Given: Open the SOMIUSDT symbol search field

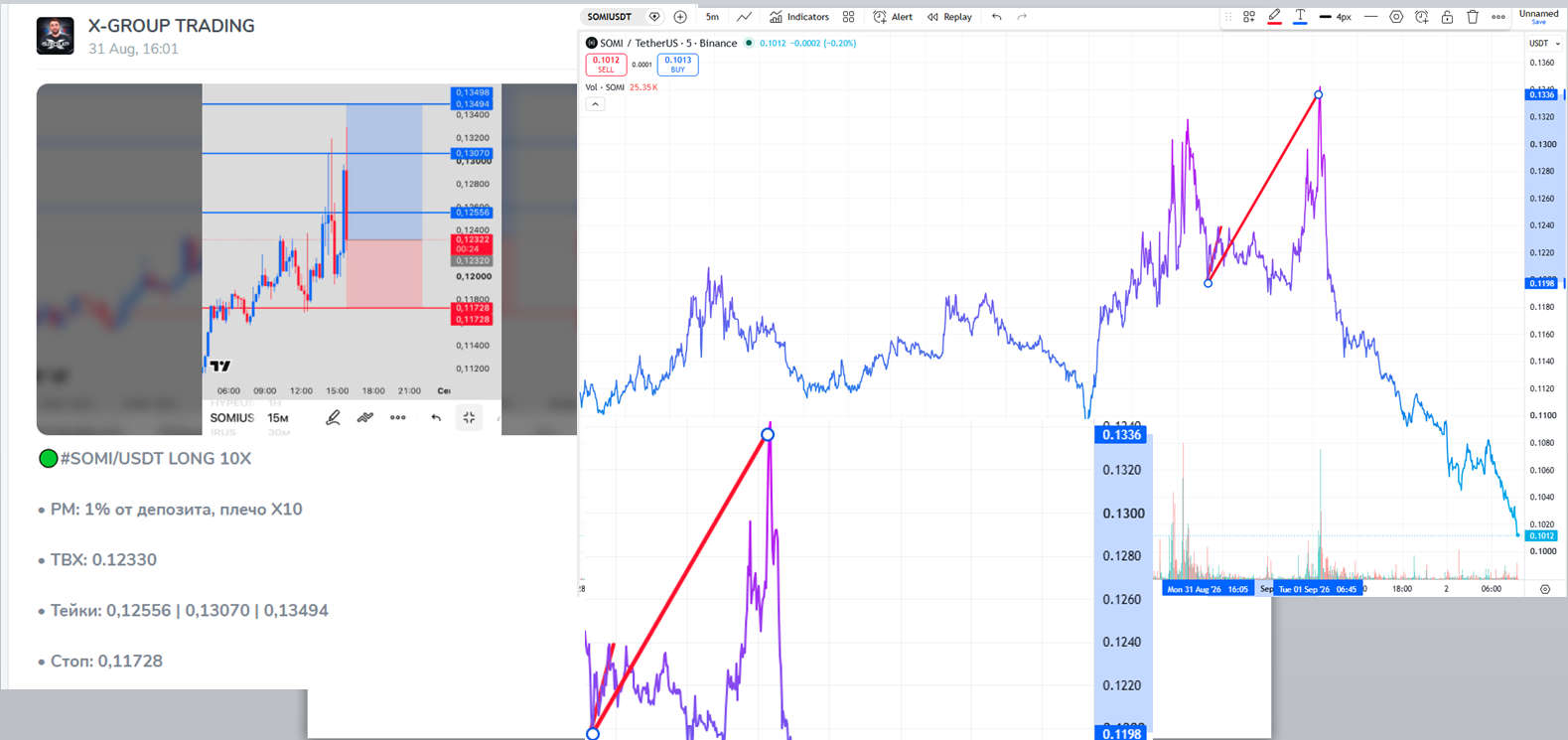Looking at the screenshot, I should pyautogui.click(x=609, y=17).
